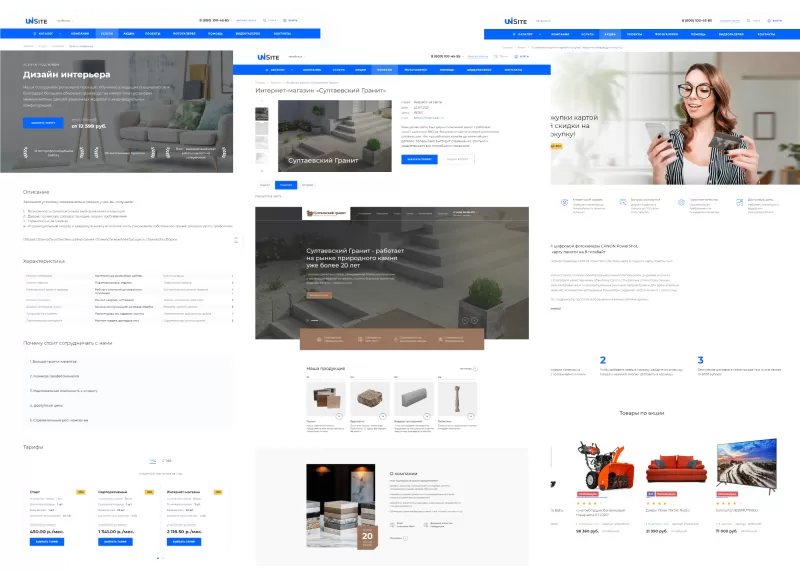
Task: Select the pagination dot below the tariff cards
Action: point(158,558)
